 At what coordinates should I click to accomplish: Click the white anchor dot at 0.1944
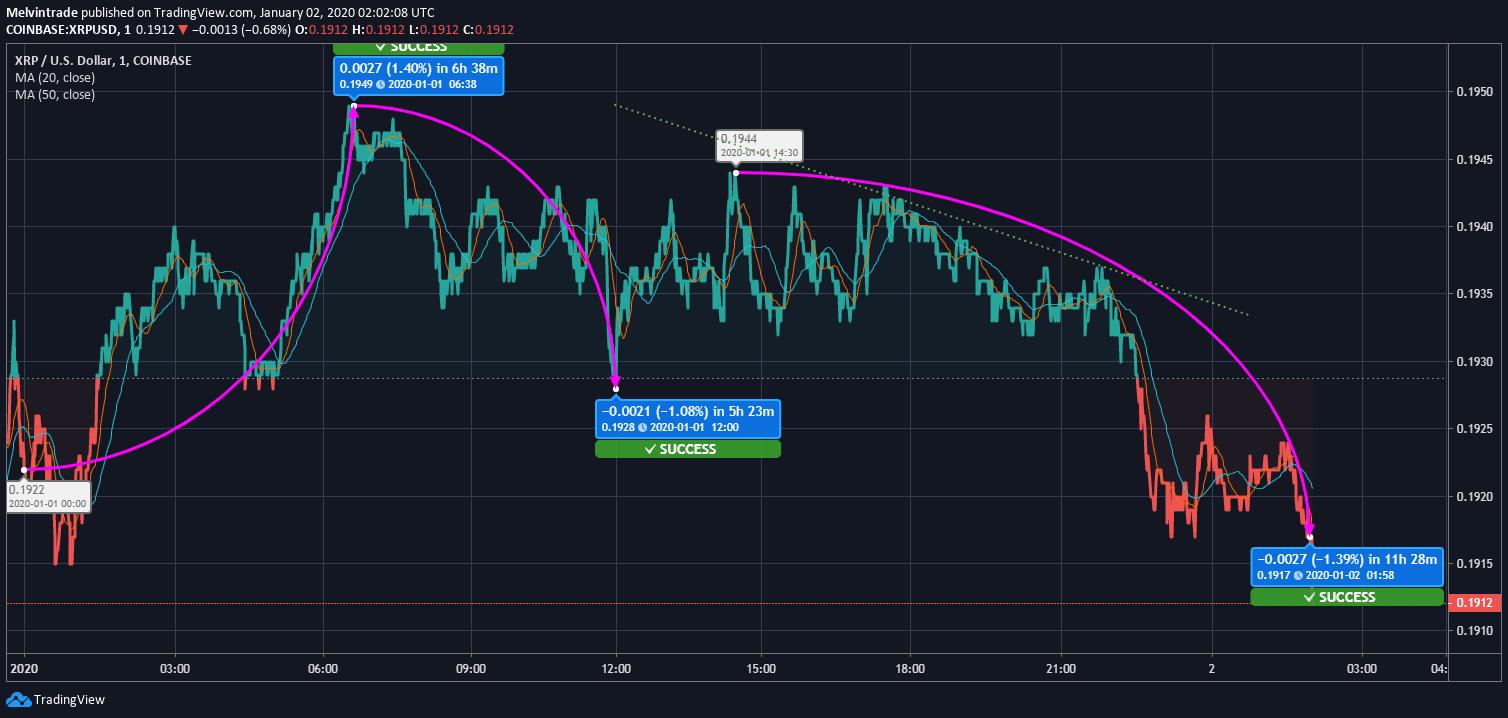pyautogui.click(x=735, y=173)
